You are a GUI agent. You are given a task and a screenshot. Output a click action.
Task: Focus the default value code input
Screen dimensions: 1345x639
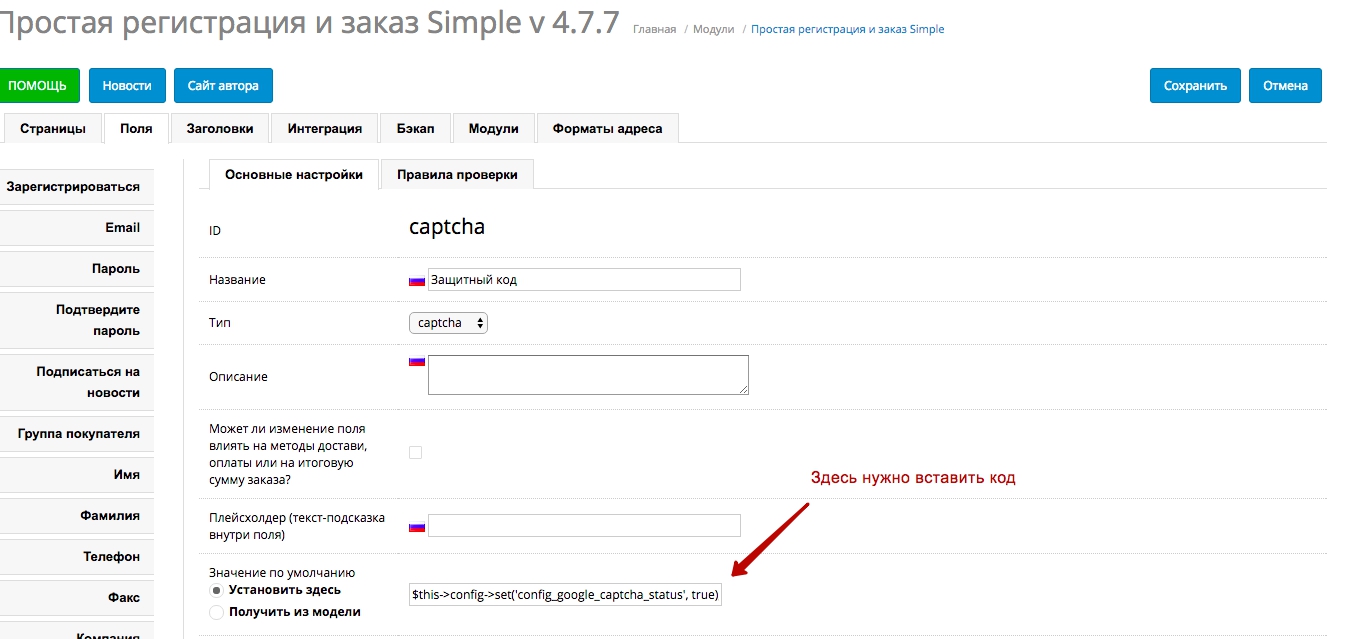(565, 595)
